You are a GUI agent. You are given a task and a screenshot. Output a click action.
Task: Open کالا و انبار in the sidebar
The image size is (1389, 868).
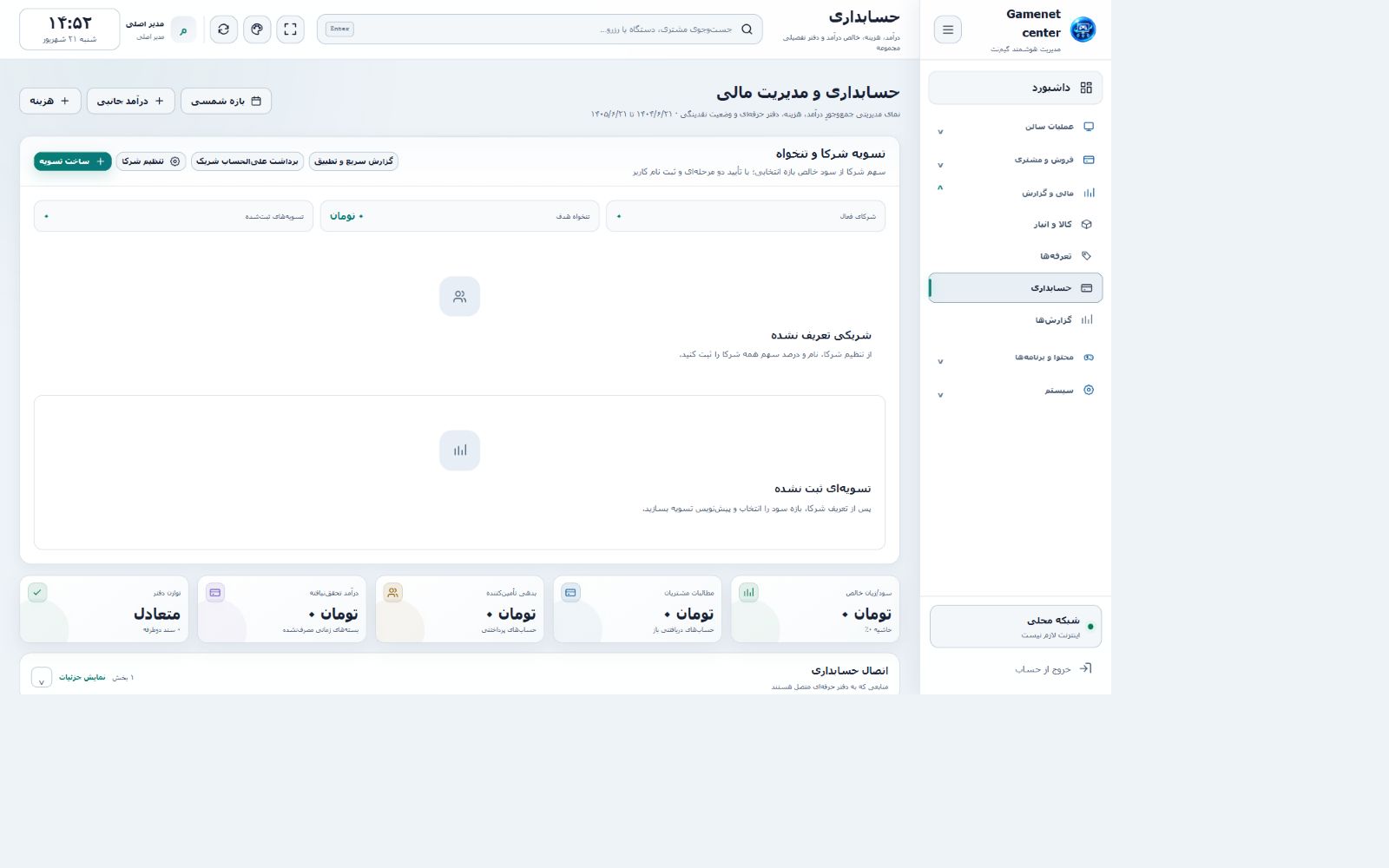1016,224
